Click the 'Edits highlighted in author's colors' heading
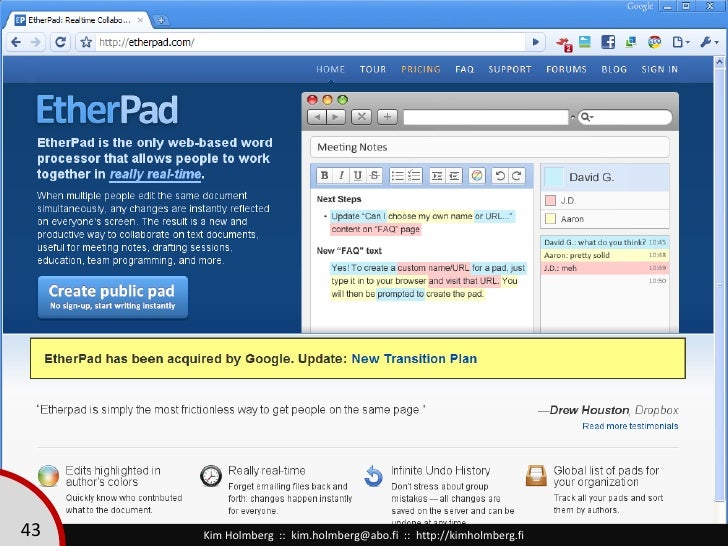Viewport: 728px width, 546px height. 113,476
